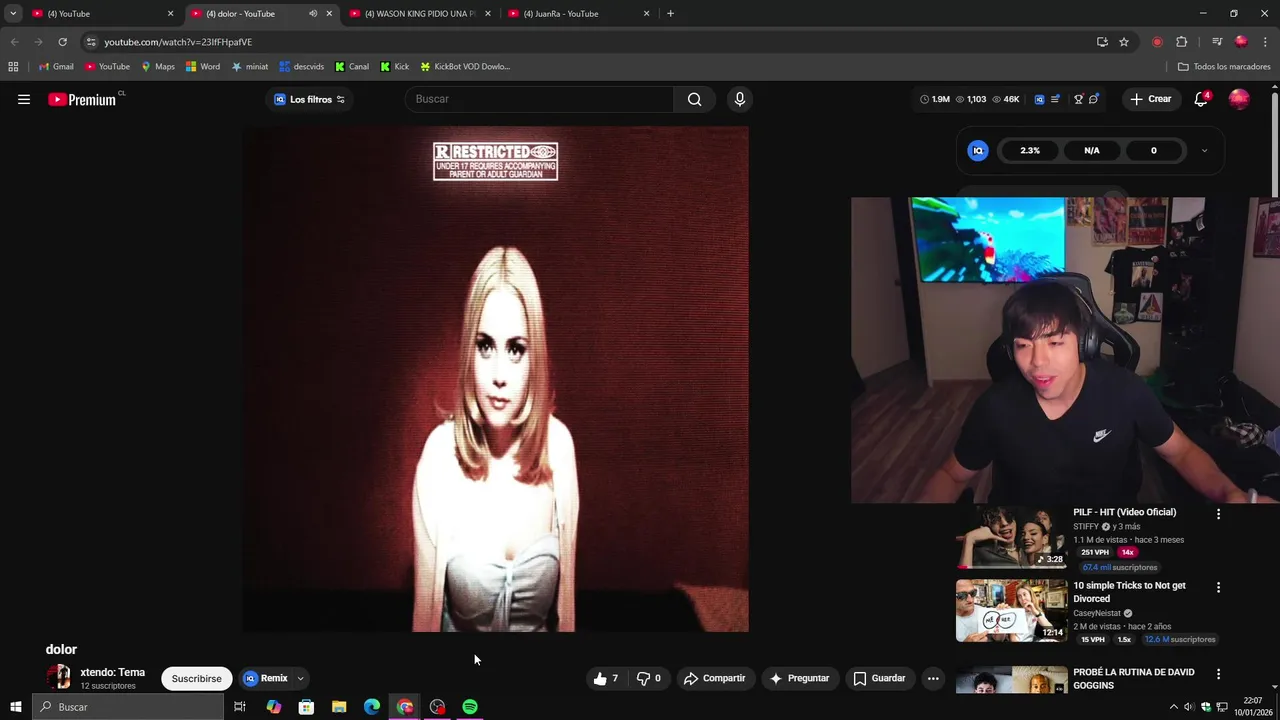Open more actions three-dots under video

click(x=933, y=678)
